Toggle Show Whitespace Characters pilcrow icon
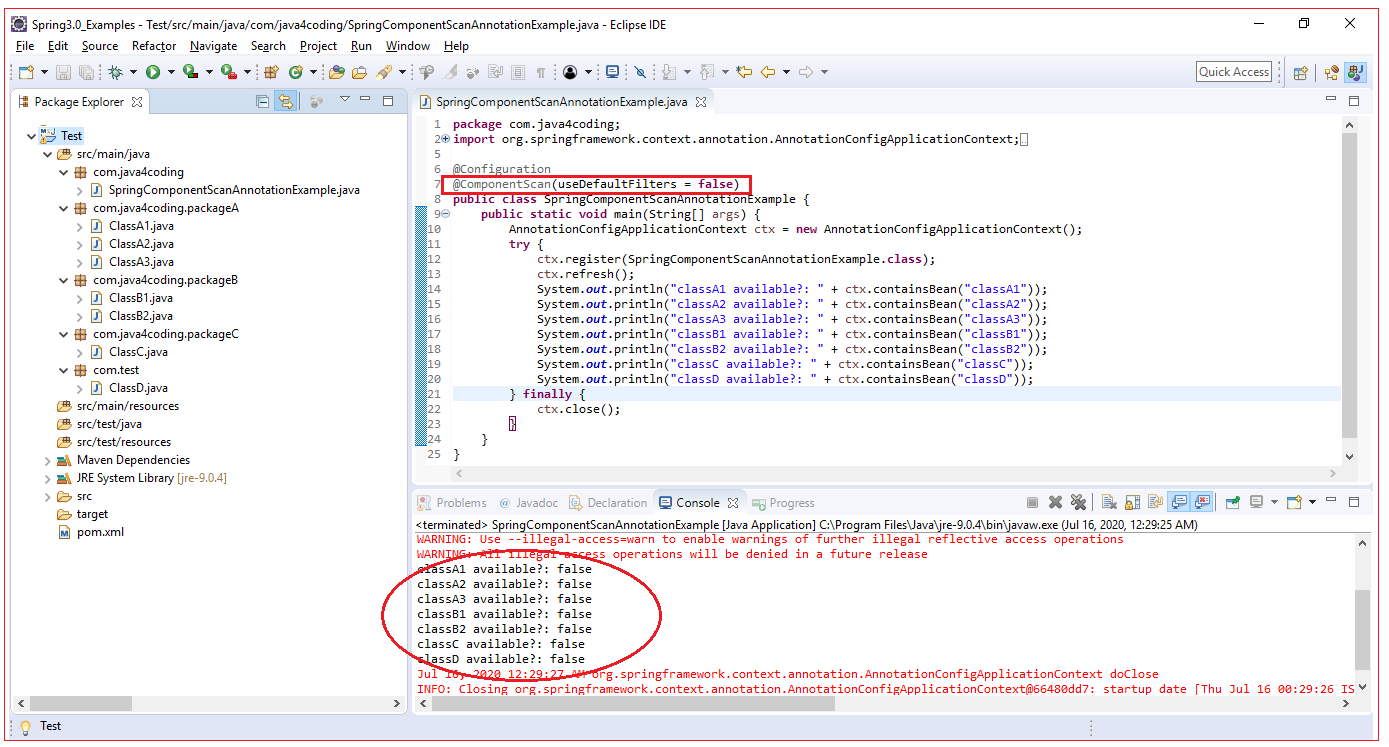Viewport: 1389px width, 747px height. click(540, 72)
